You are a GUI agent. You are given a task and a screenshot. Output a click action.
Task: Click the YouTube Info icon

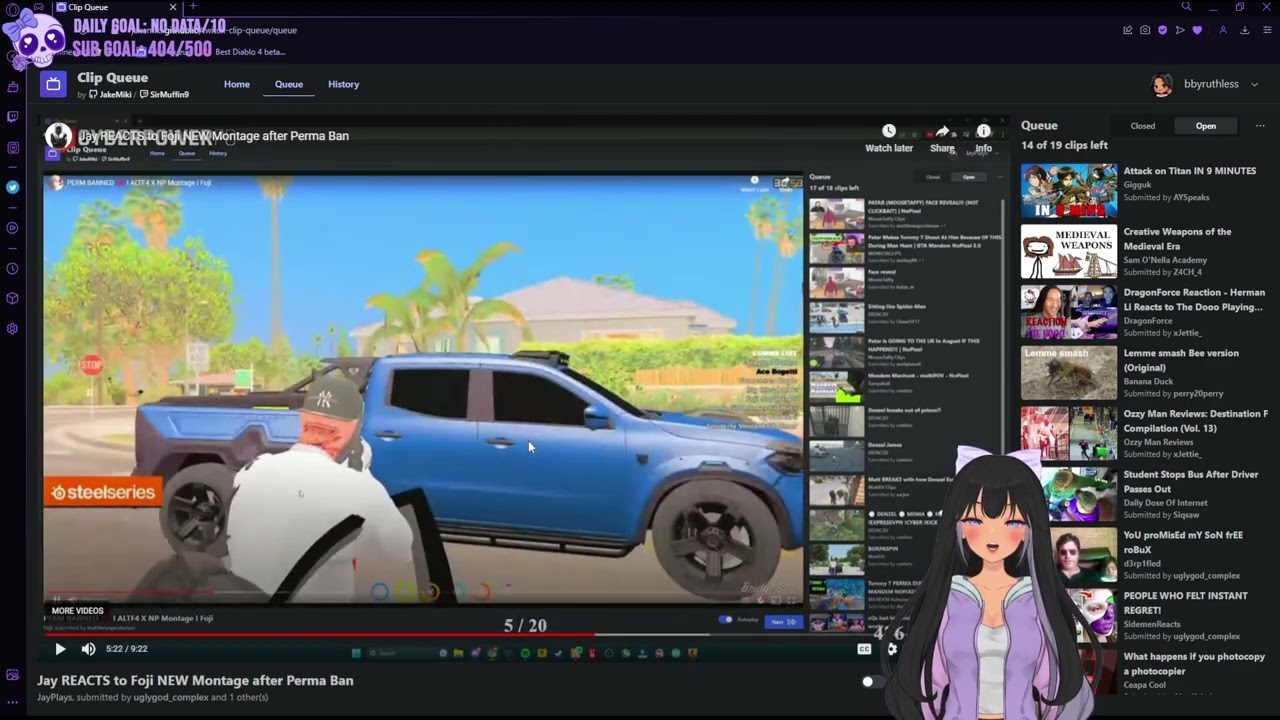(983, 131)
